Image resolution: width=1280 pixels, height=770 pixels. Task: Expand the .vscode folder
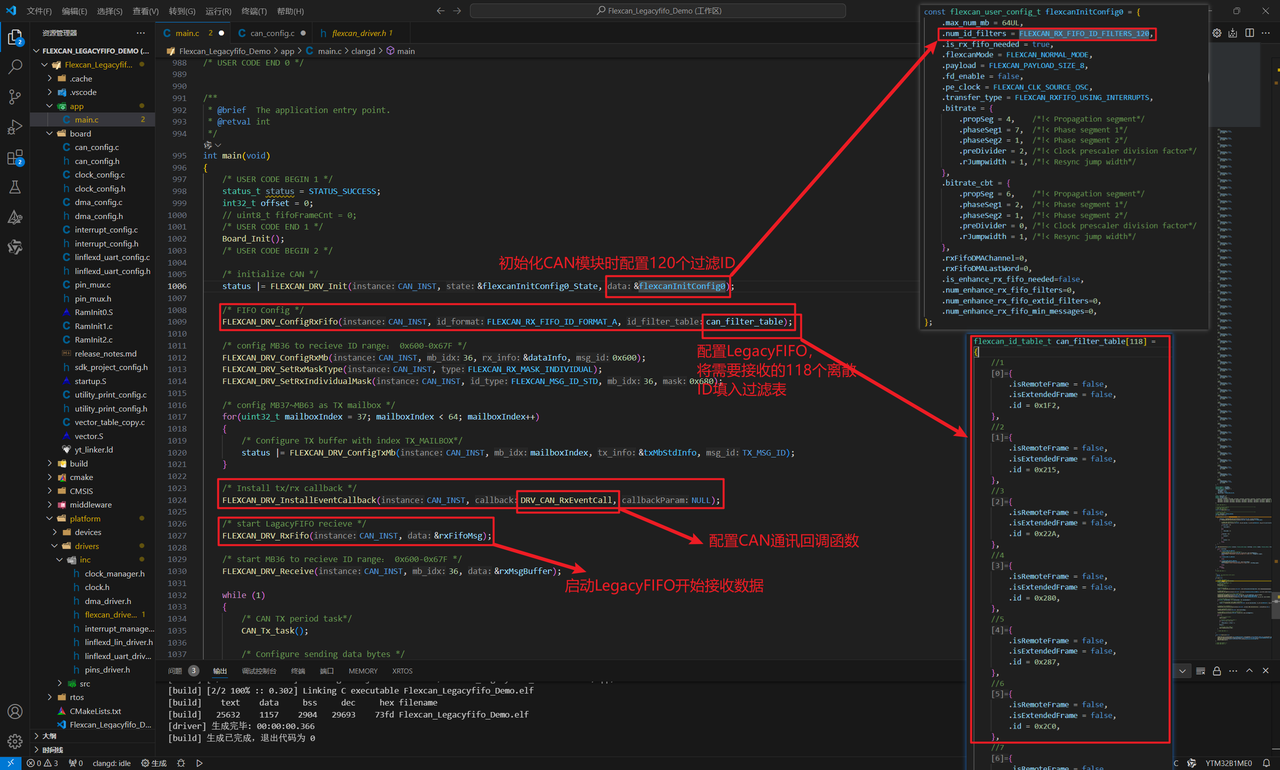(x=83, y=92)
